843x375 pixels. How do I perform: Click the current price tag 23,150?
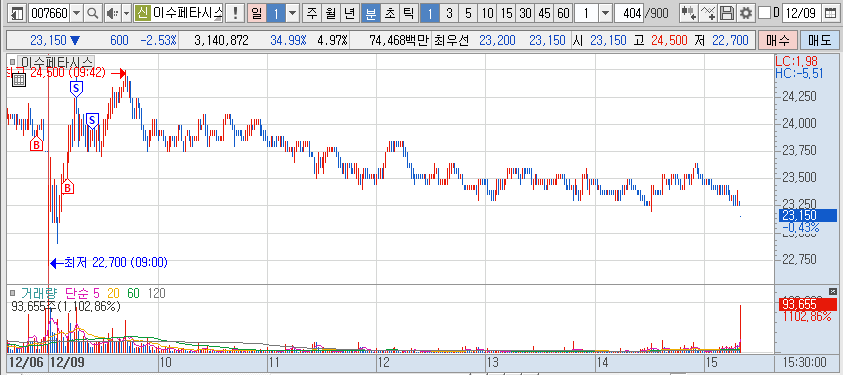point(808,215)
